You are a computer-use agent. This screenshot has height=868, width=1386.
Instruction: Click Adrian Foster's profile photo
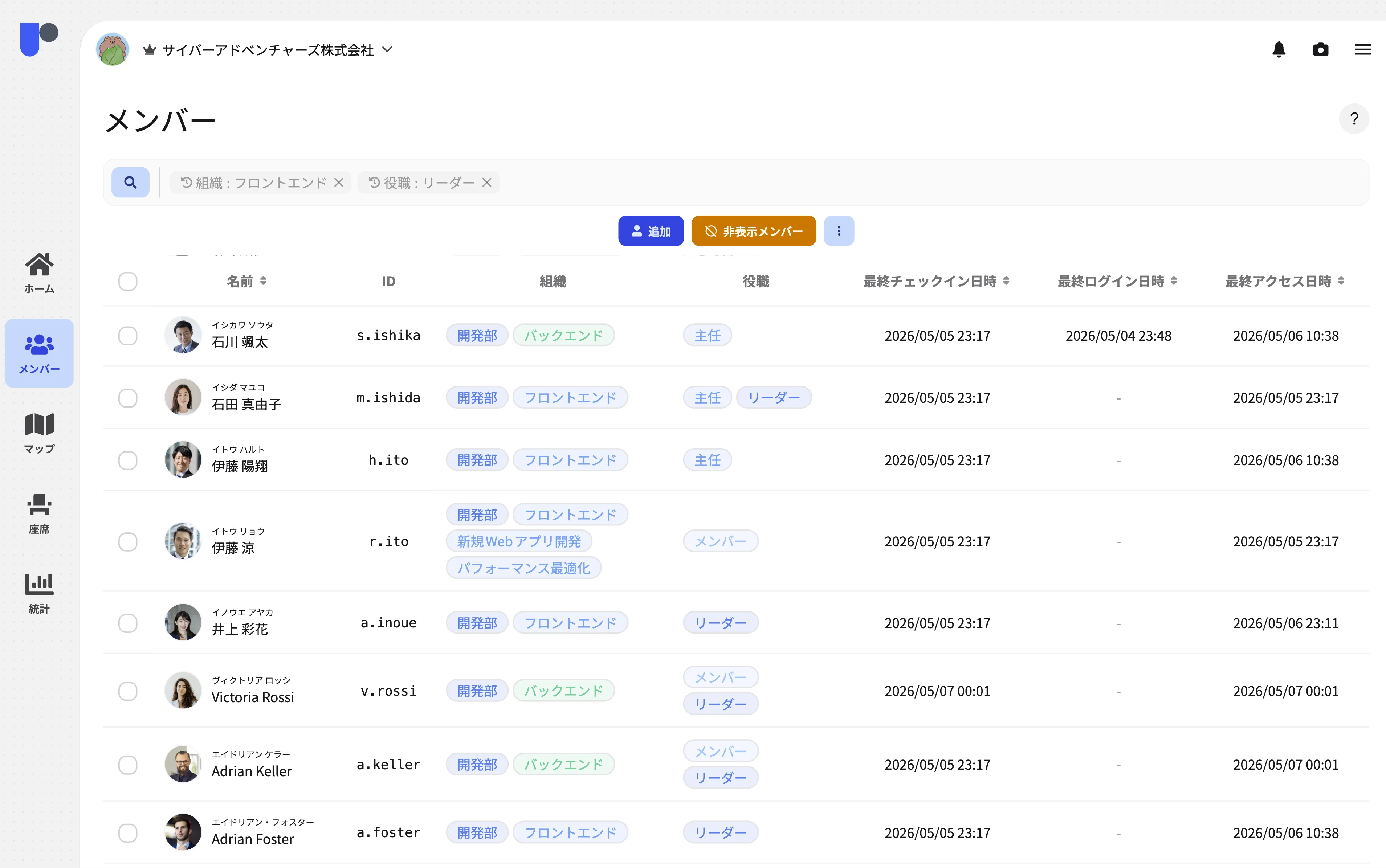click(x=183, y=832)
